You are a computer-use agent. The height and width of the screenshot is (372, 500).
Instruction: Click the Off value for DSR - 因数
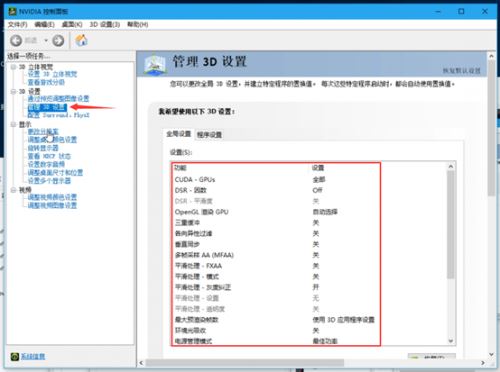click(317, 190)
